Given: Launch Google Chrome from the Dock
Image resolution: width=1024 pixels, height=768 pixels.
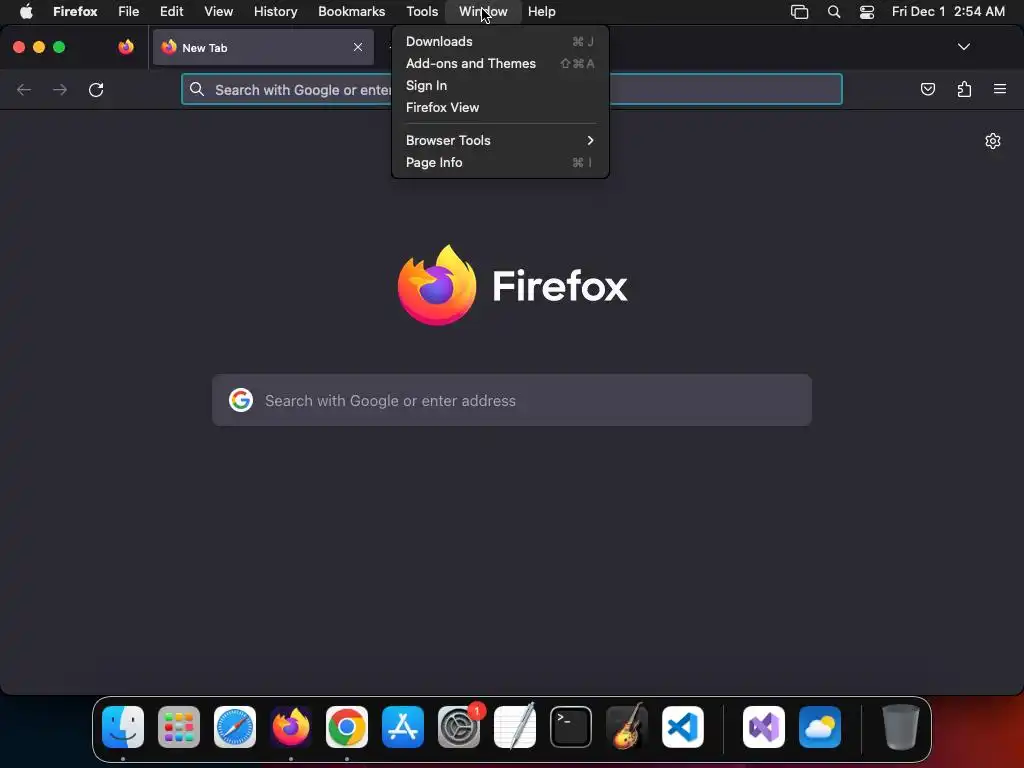Looking at the screenshot, I should (347, 727).
